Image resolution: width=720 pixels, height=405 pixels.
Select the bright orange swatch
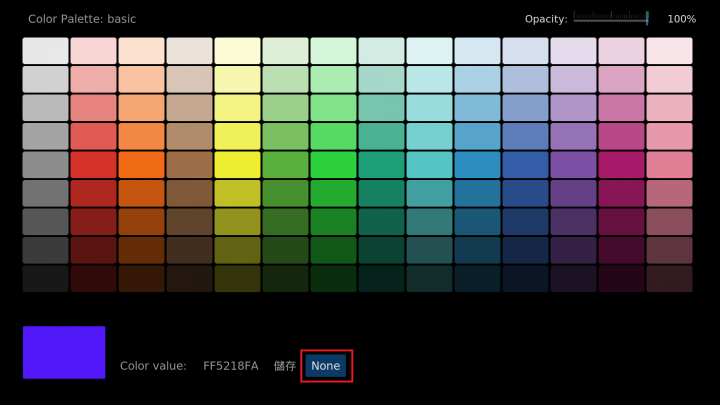pyautogui.click(x=141, y=164)
